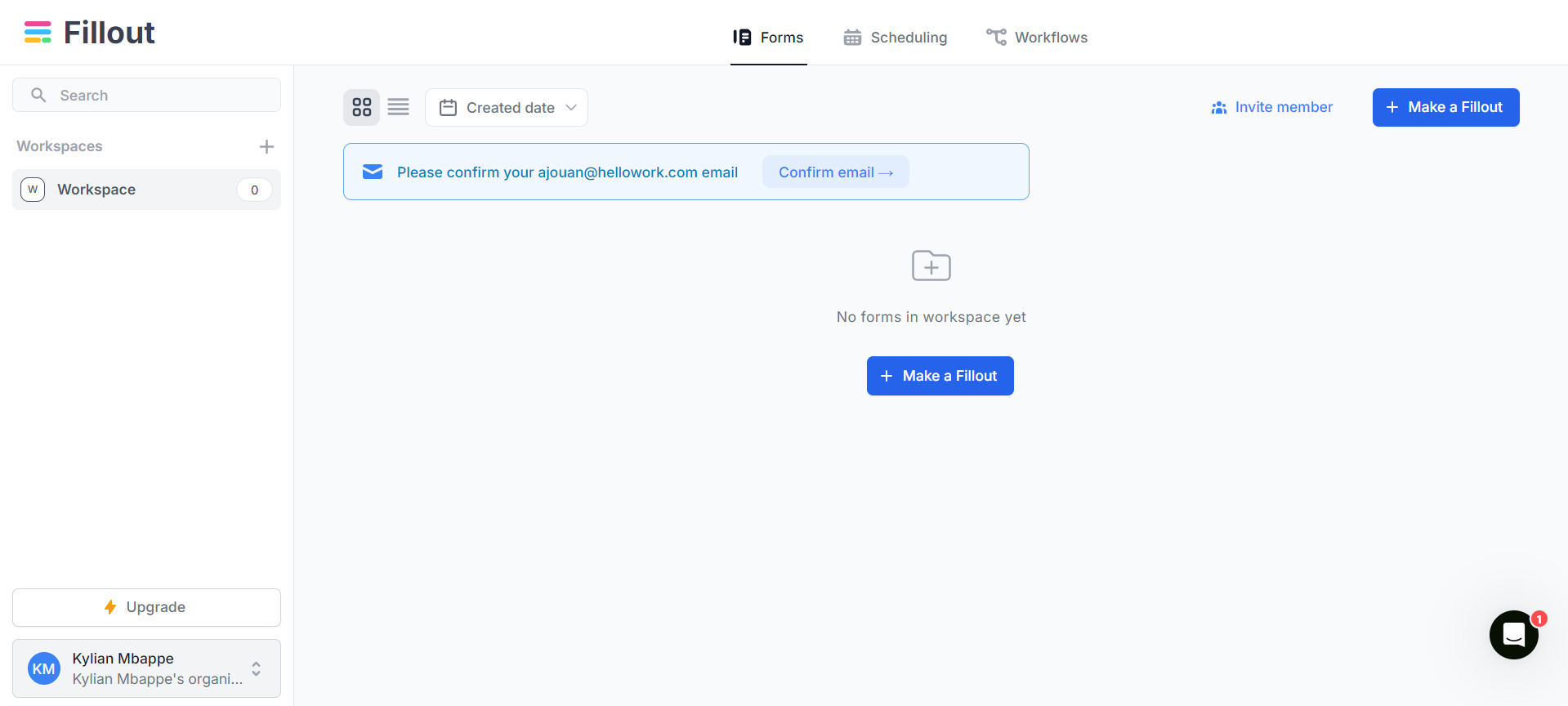Open the Created date sort dropdown

point(507,107)
